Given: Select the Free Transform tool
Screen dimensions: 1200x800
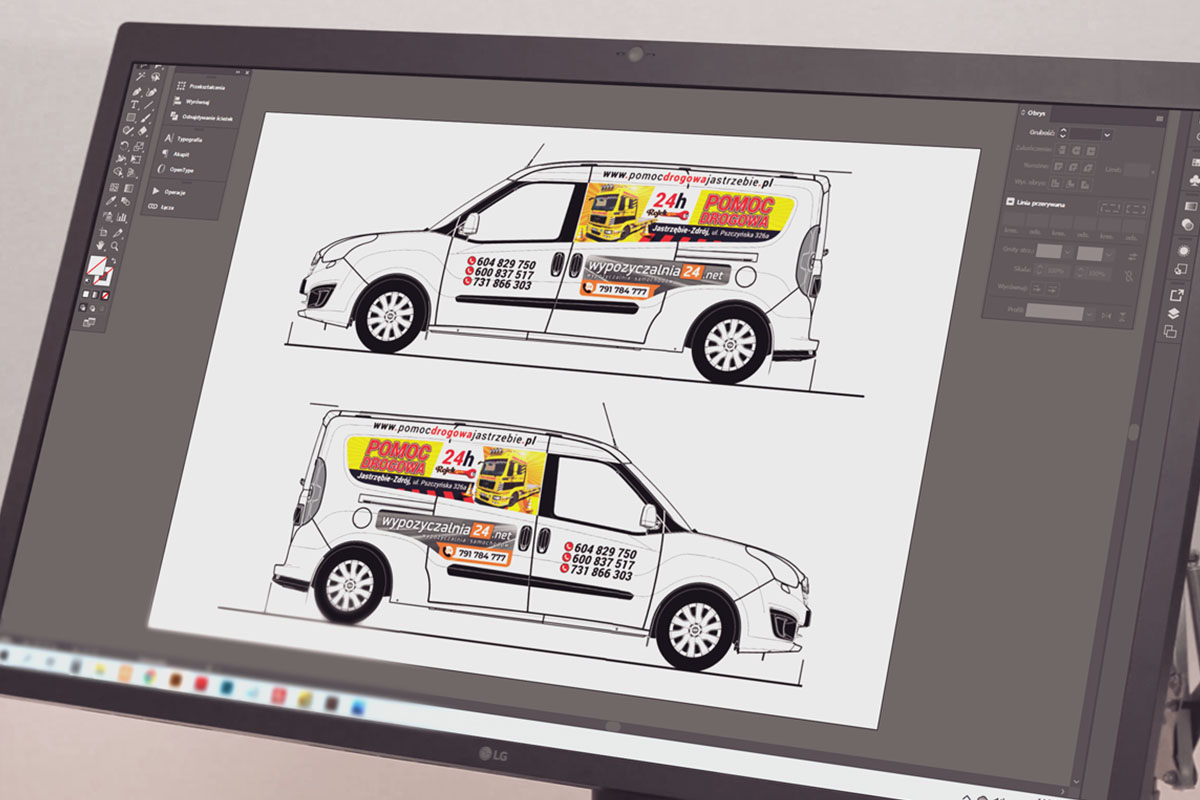Looking at the screenshot, I should (x=135, y=160).
